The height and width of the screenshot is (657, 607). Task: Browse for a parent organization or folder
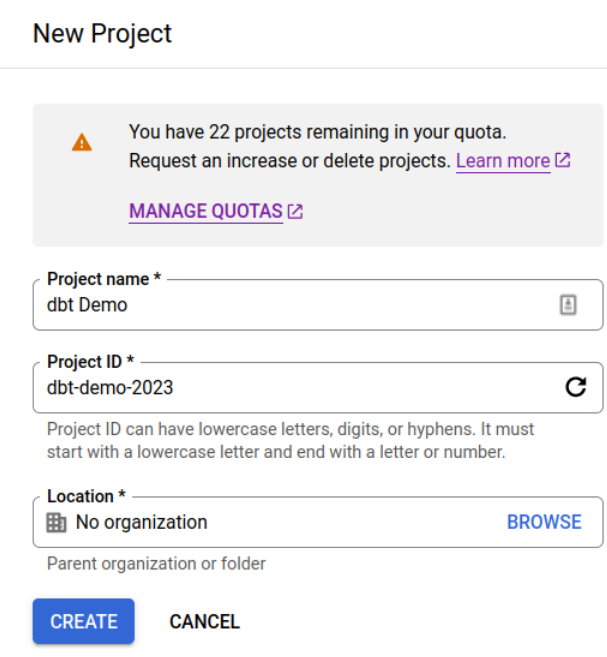(544, 522)
